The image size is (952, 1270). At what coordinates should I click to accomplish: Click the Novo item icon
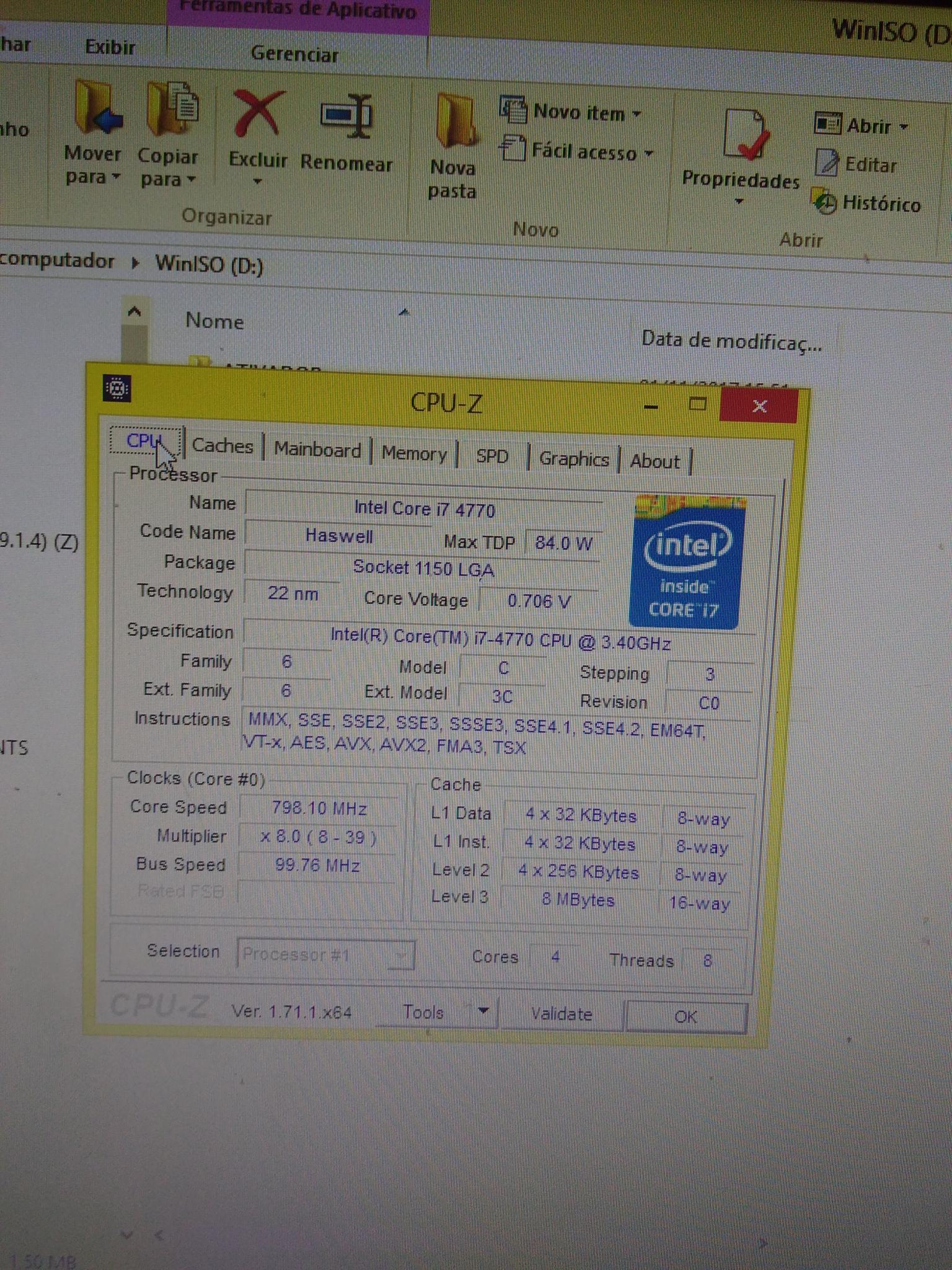(x=513, y=110)
